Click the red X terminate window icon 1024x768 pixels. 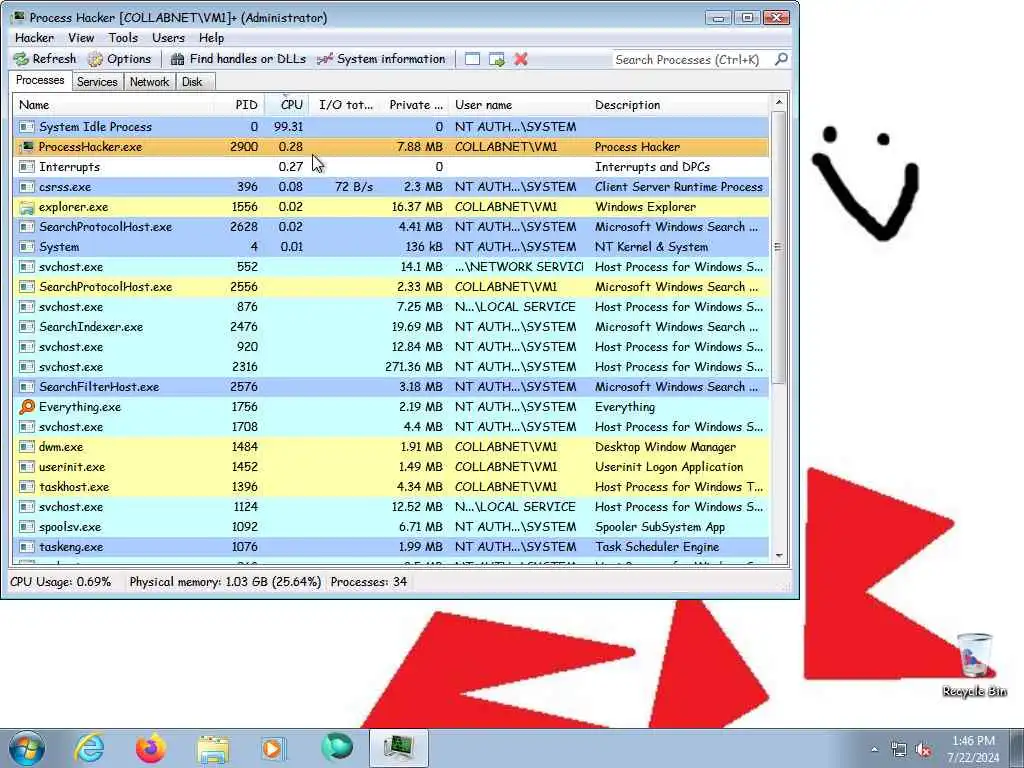point(520,59)
